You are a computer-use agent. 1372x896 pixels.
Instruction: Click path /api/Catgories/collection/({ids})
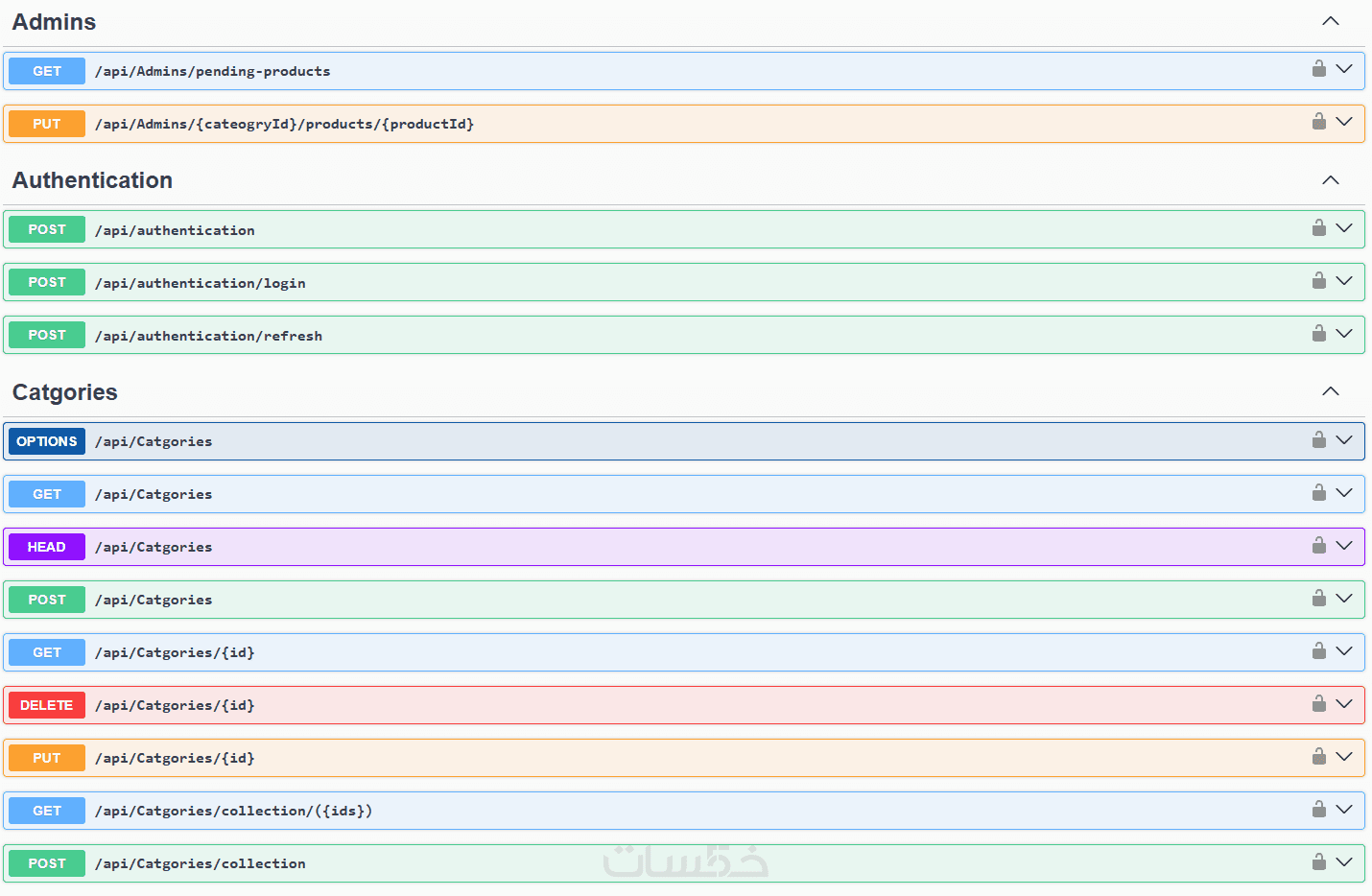pyautogui.click(x=233, y=811)
